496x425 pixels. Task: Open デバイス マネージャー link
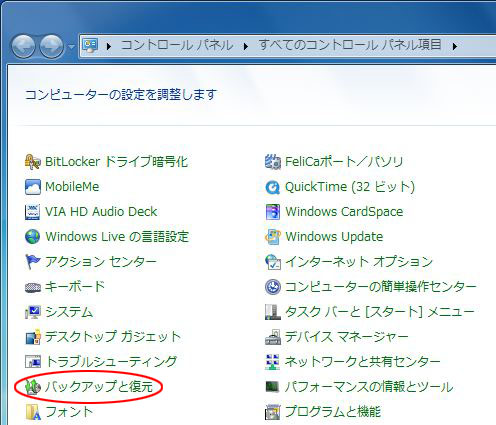347,337
